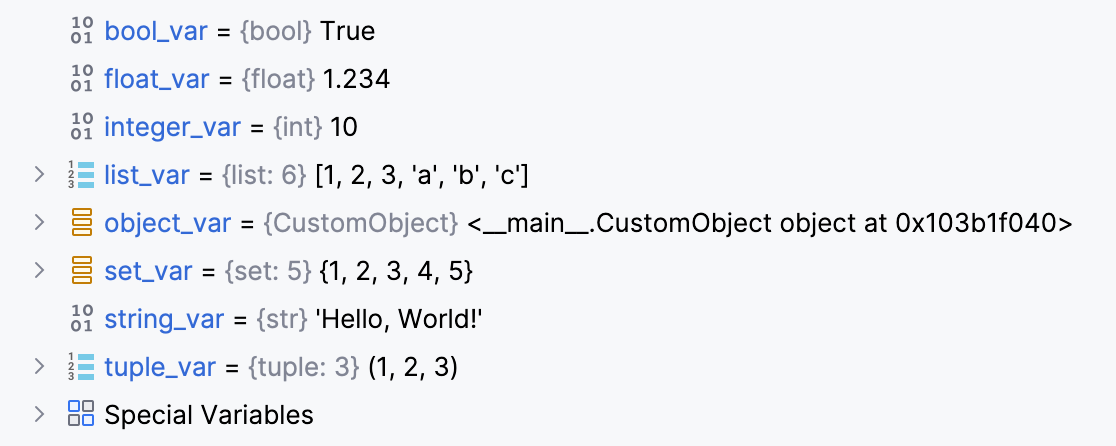Click the binary icon beside string_var
Image resolution: width=1116 pixels, height=446 pixels.
81,319
